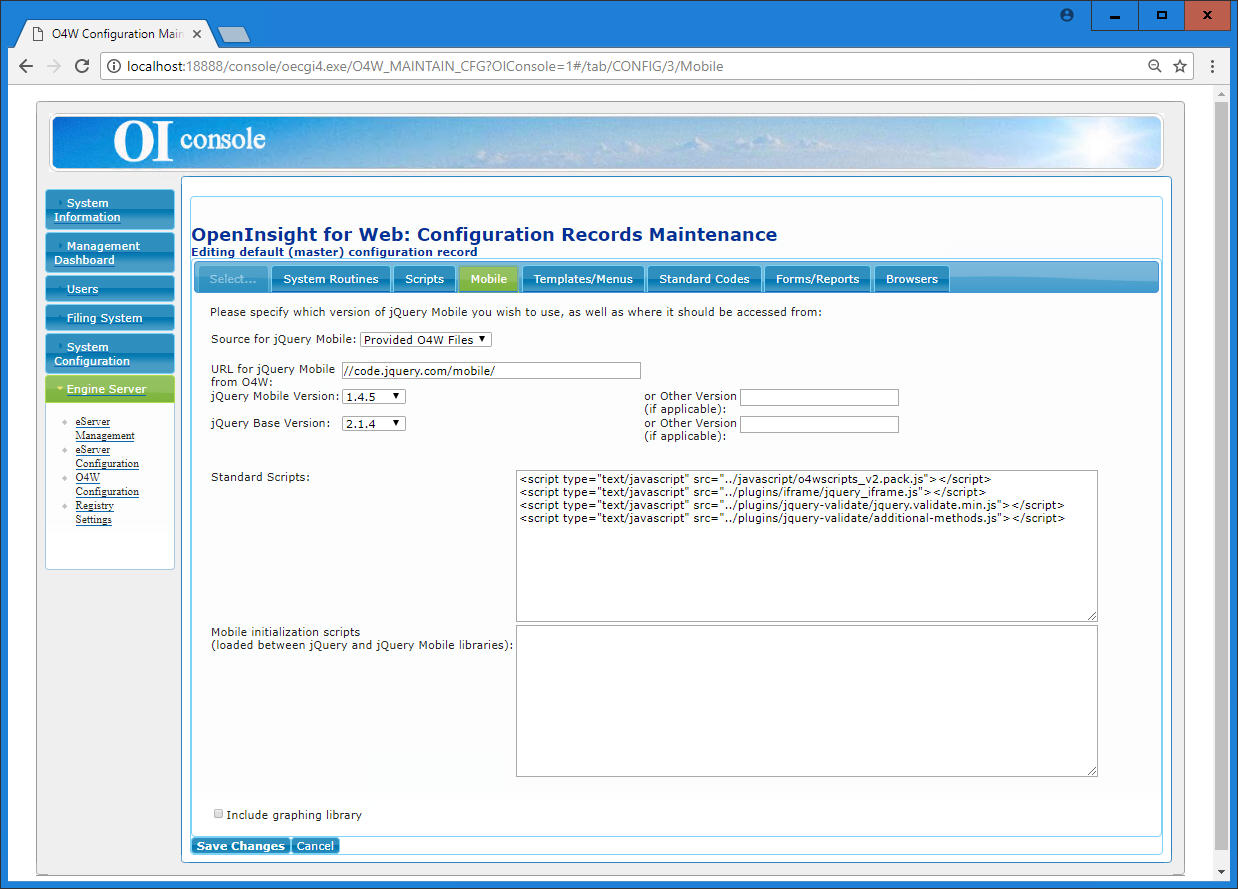Click the o4wscripts_v2.pack.js script line

(x=755, y=479)
